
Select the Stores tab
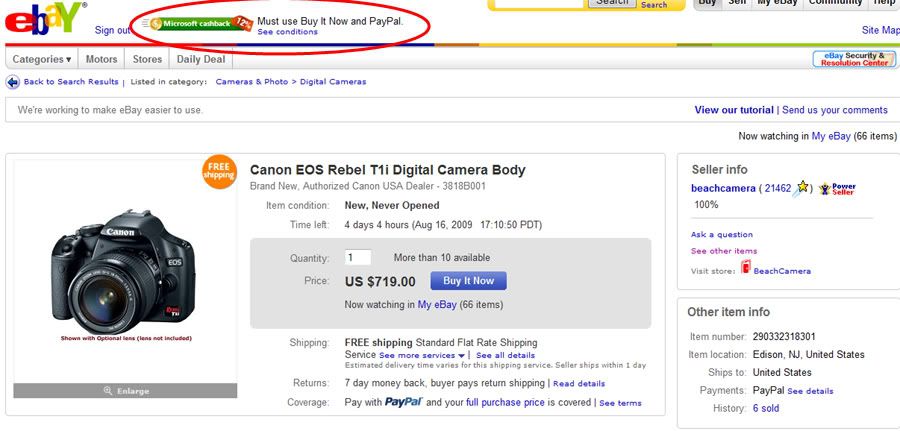147,59
